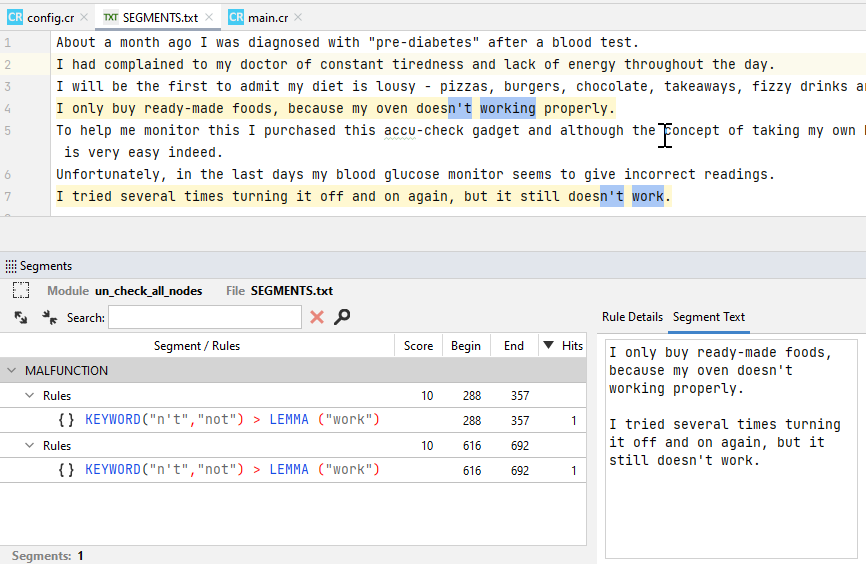Close the SEGMENTS.txt editor tab
The image size is (866, 564).
coord(211,17)
